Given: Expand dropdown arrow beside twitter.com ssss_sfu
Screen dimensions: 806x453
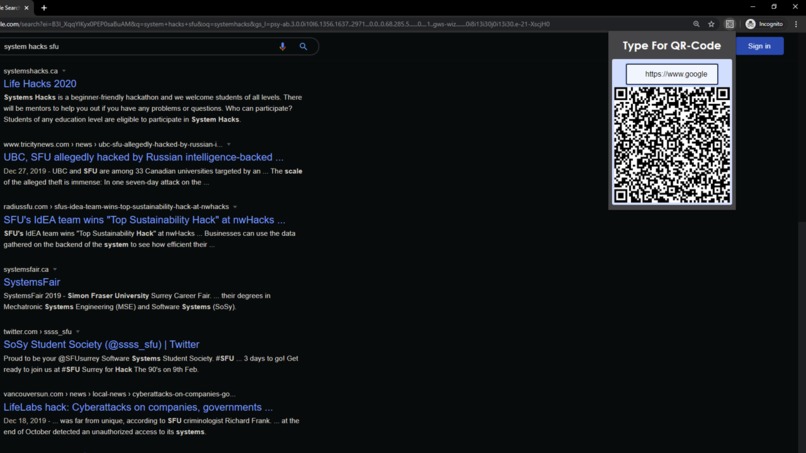Looking at the screenshot, I should tap(78, 332).
